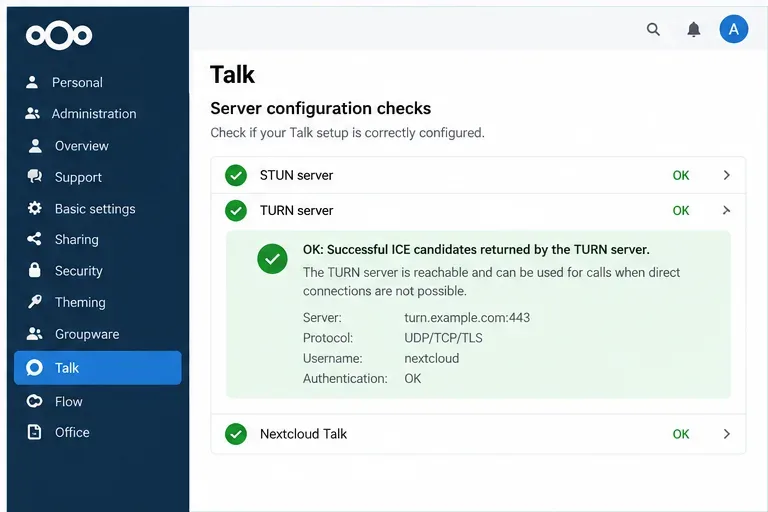768x512 pixels.
Task: Open Groupware settings in the sidebar
Action: click(87, 334)
